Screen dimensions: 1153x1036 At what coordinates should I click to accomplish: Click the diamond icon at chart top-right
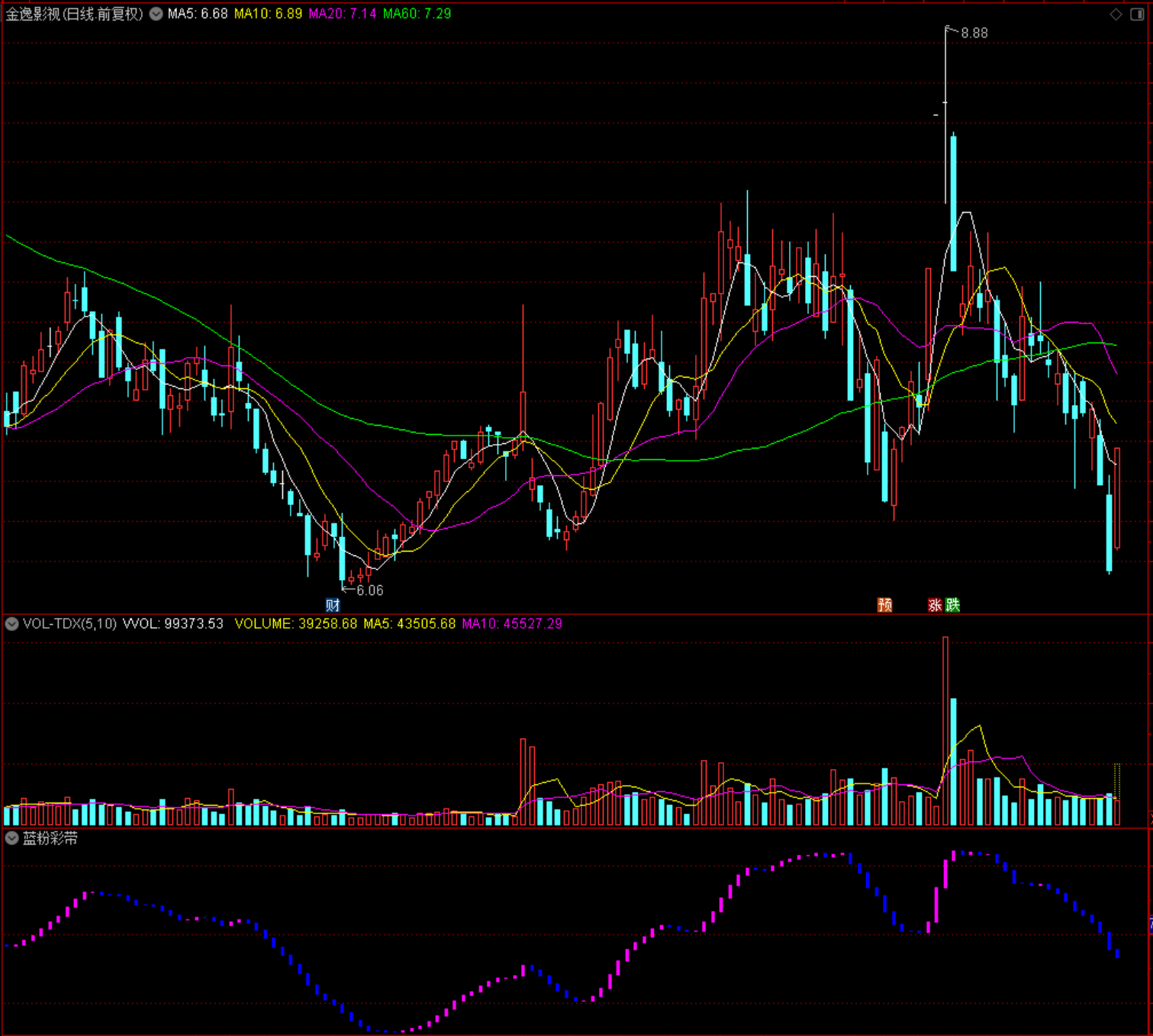pyautogui.click(x=1116, y=14)
